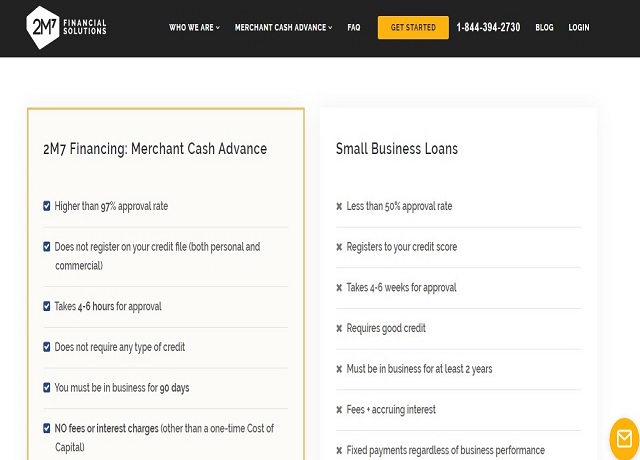
Task: Expand the Merchant Cash Advance dropdown
Action: (x=283, y=28)
